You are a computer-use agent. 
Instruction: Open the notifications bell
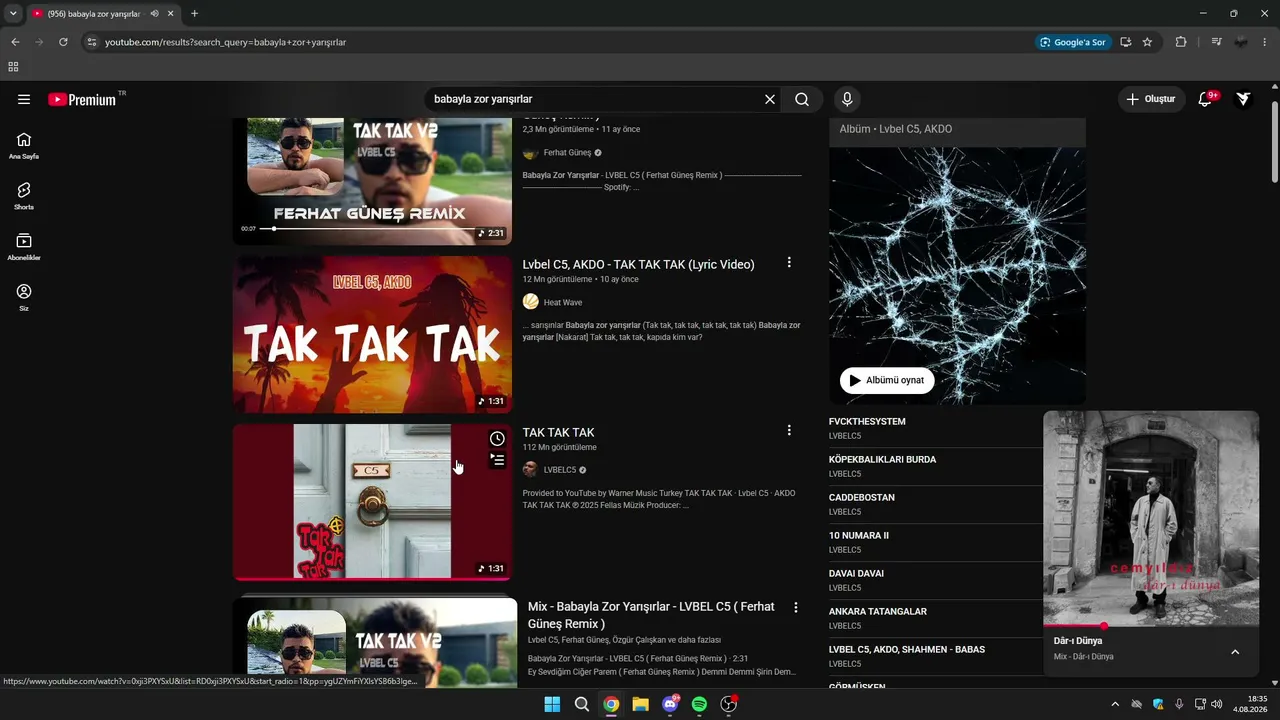click(1205, 99)
